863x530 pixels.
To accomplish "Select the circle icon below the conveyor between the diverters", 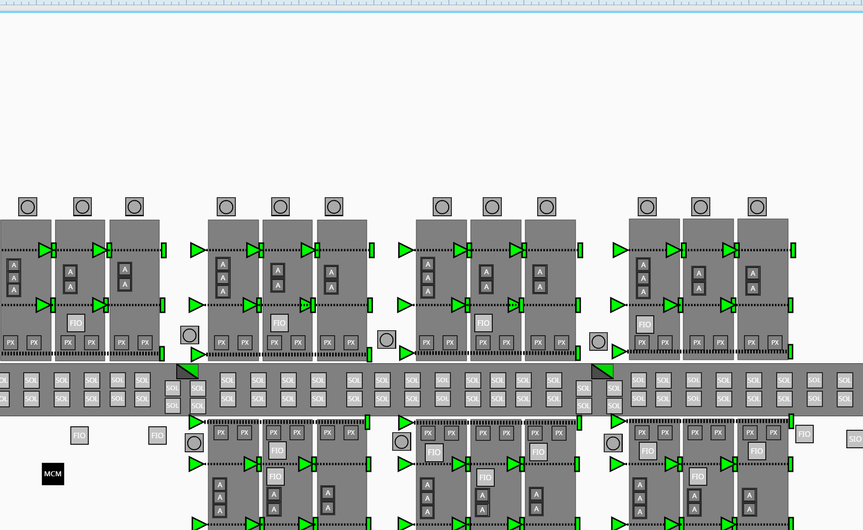I will tap(401, 442).
